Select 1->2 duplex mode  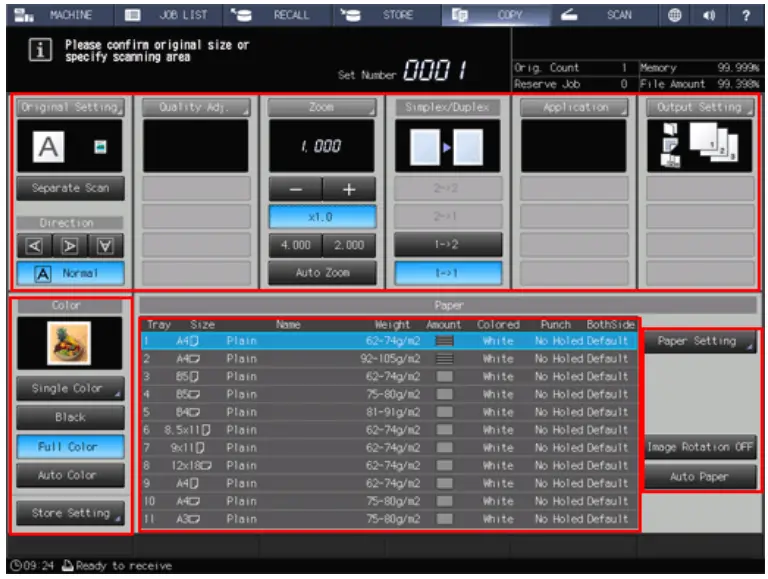pyautogui.click(x=448, y=244)
